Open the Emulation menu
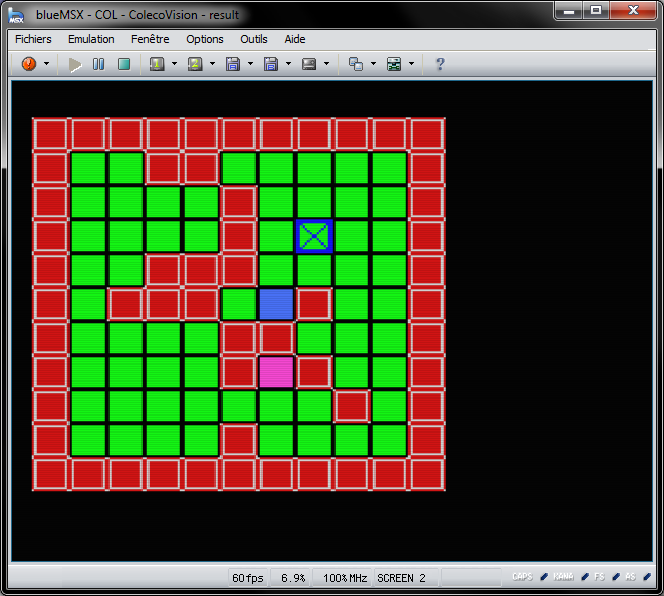Screen dimensions: 664x596 point(91,39)
